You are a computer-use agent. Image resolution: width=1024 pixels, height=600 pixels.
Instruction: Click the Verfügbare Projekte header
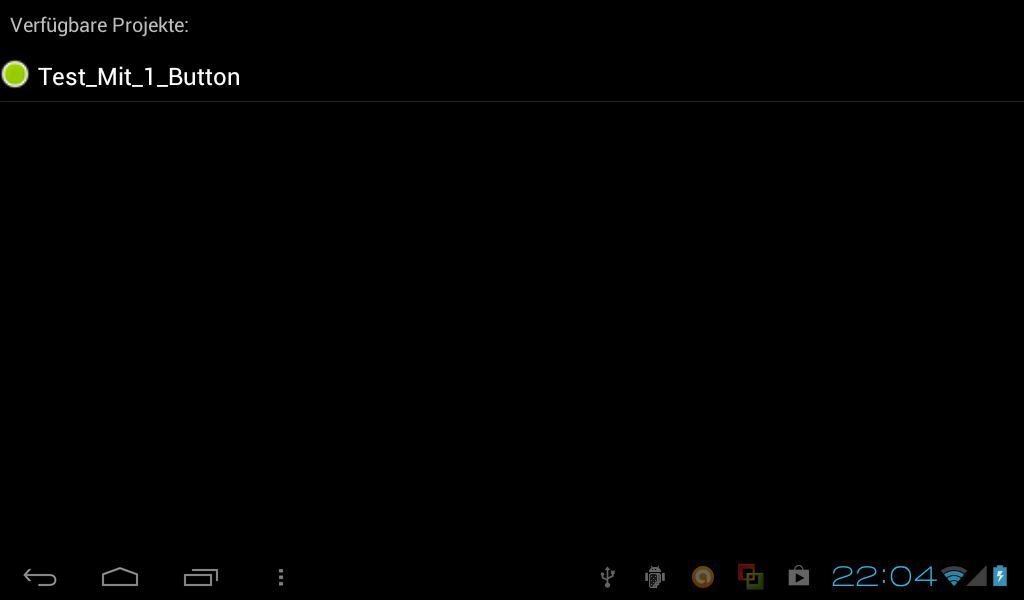pos(99,25)
